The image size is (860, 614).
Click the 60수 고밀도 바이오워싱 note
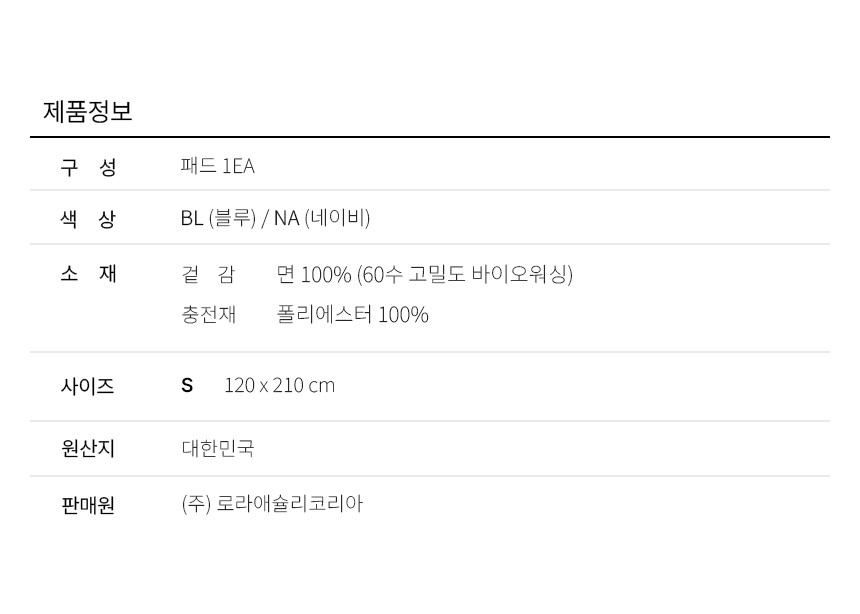click(x=465, y=274)
